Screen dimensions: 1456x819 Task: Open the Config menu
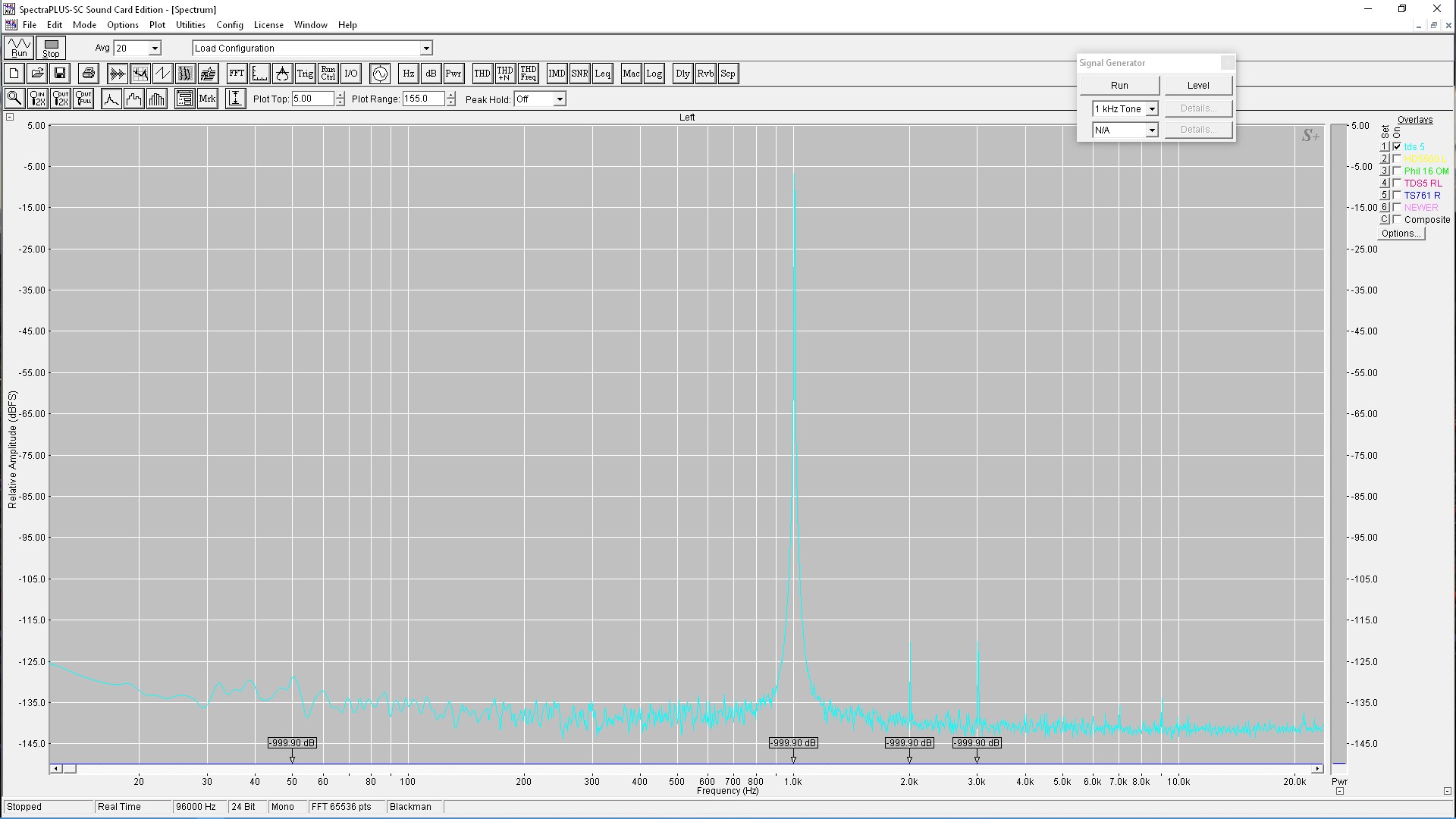coord(229,25)
